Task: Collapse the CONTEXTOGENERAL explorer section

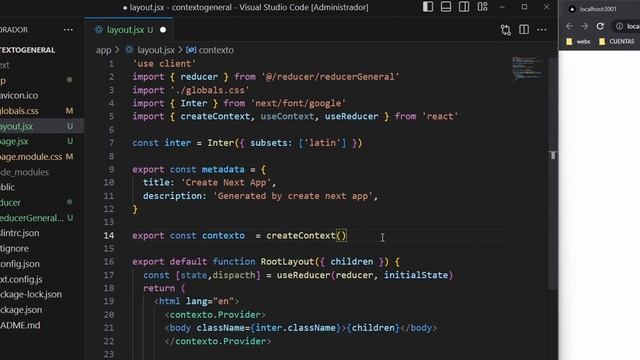Action: (28, 50)
